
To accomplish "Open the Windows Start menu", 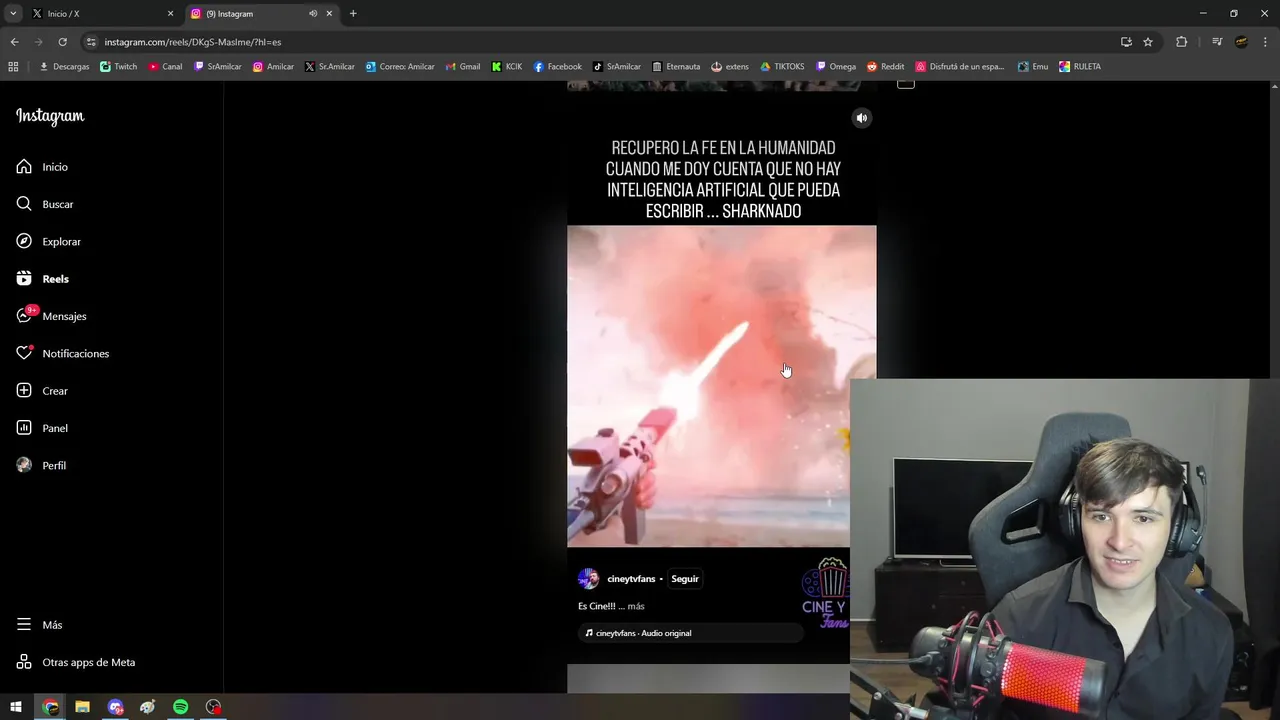I will pos(16,707).
